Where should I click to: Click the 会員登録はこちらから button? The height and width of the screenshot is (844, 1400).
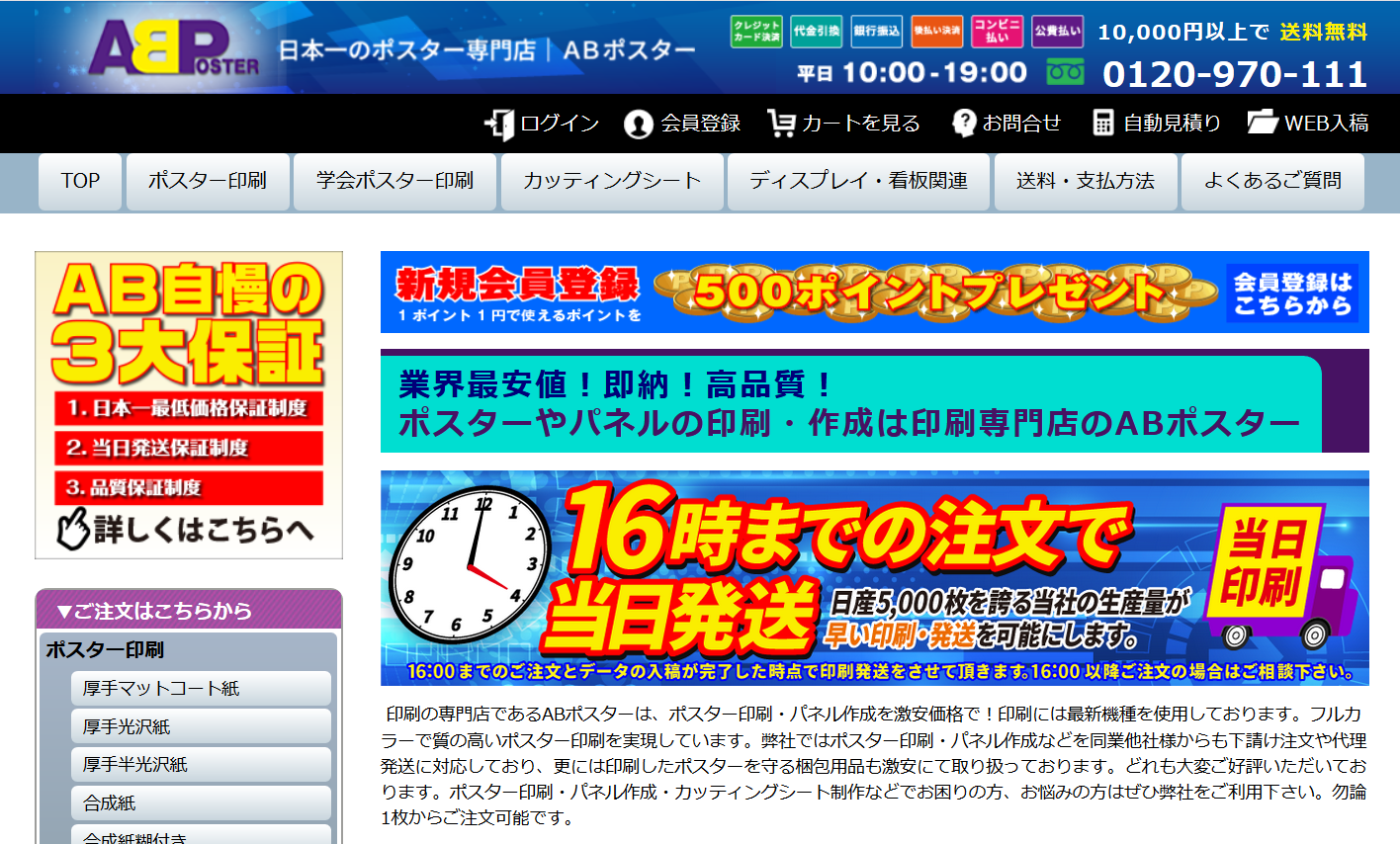click(x=1292, y=293)
